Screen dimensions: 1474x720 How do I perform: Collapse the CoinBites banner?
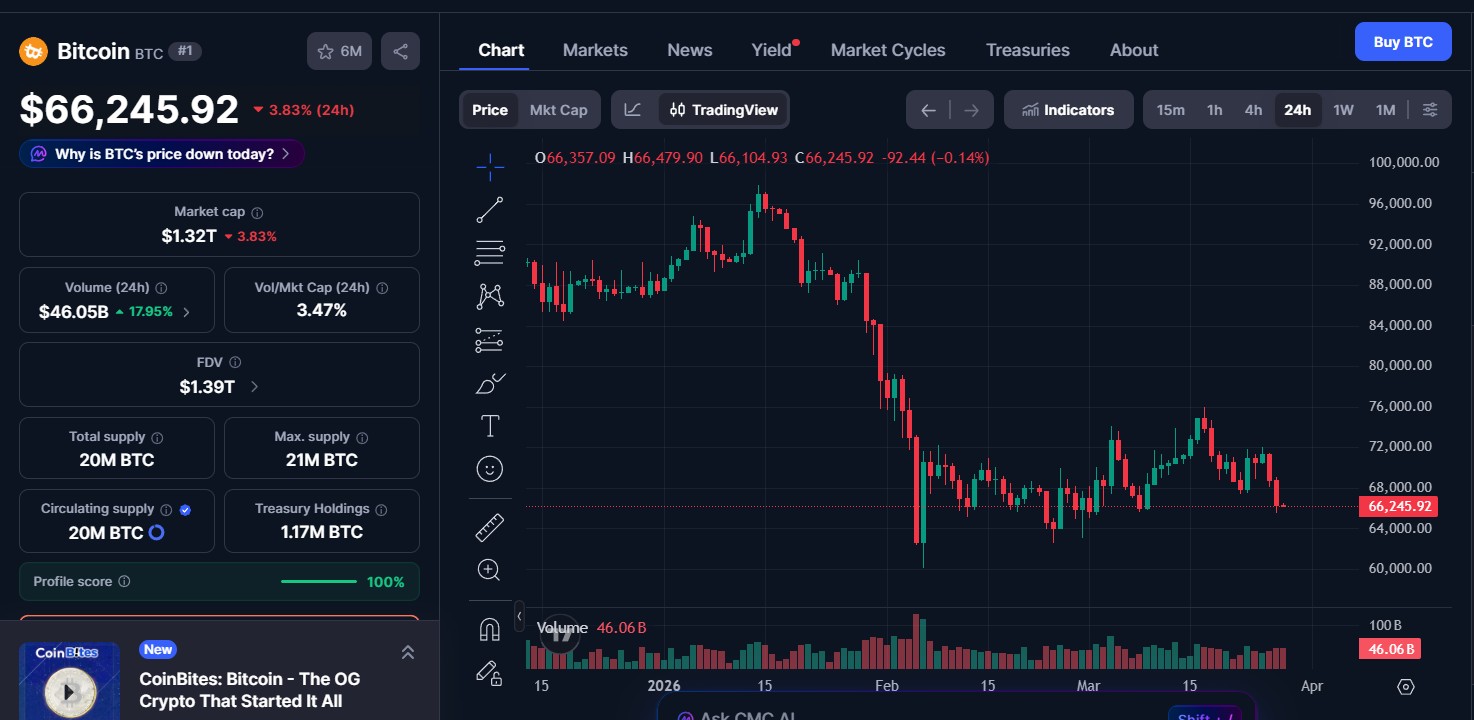tap(408, 651)
